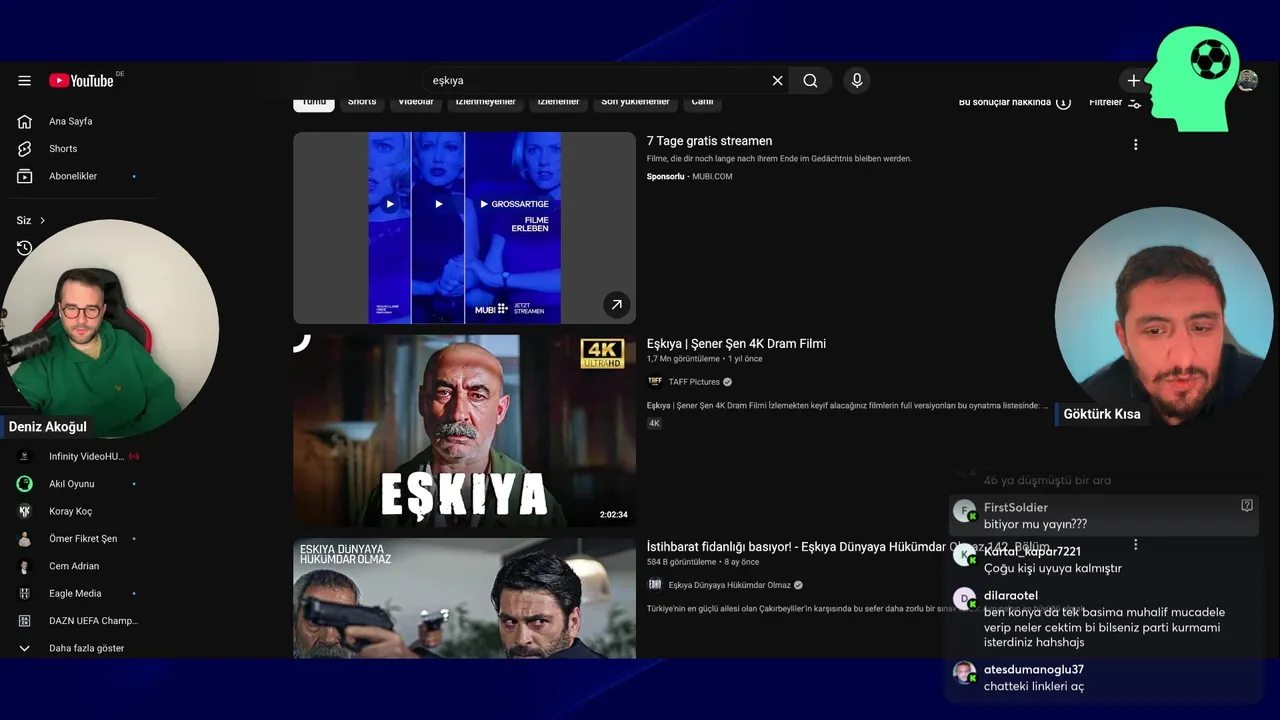Screen dimensions: 1280x720
Task: Visit the MUBI.COM sponsor link
Action: click(712, 177)
